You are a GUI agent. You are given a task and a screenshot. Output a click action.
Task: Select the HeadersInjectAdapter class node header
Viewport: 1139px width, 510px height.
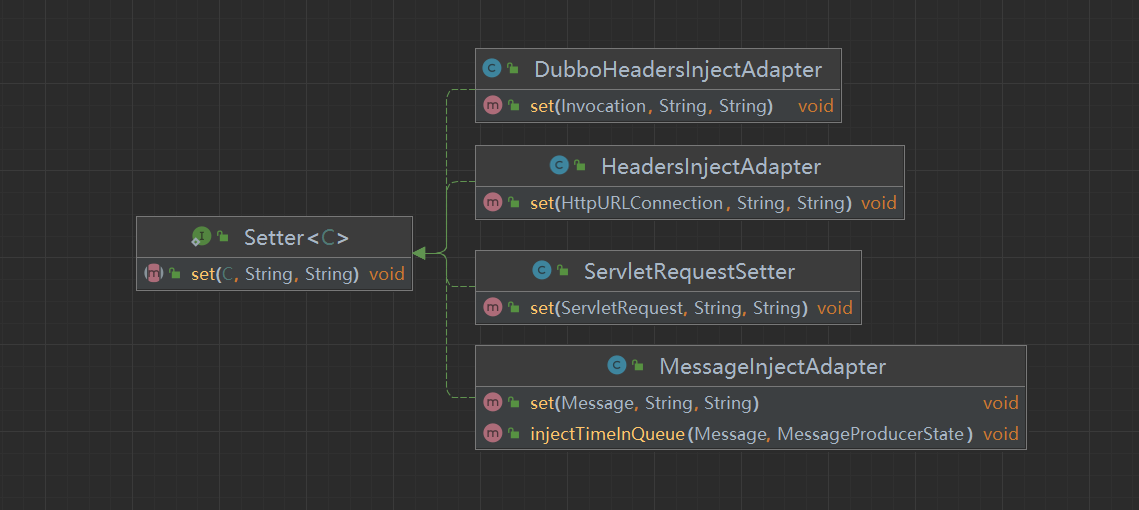click(710, 166)
